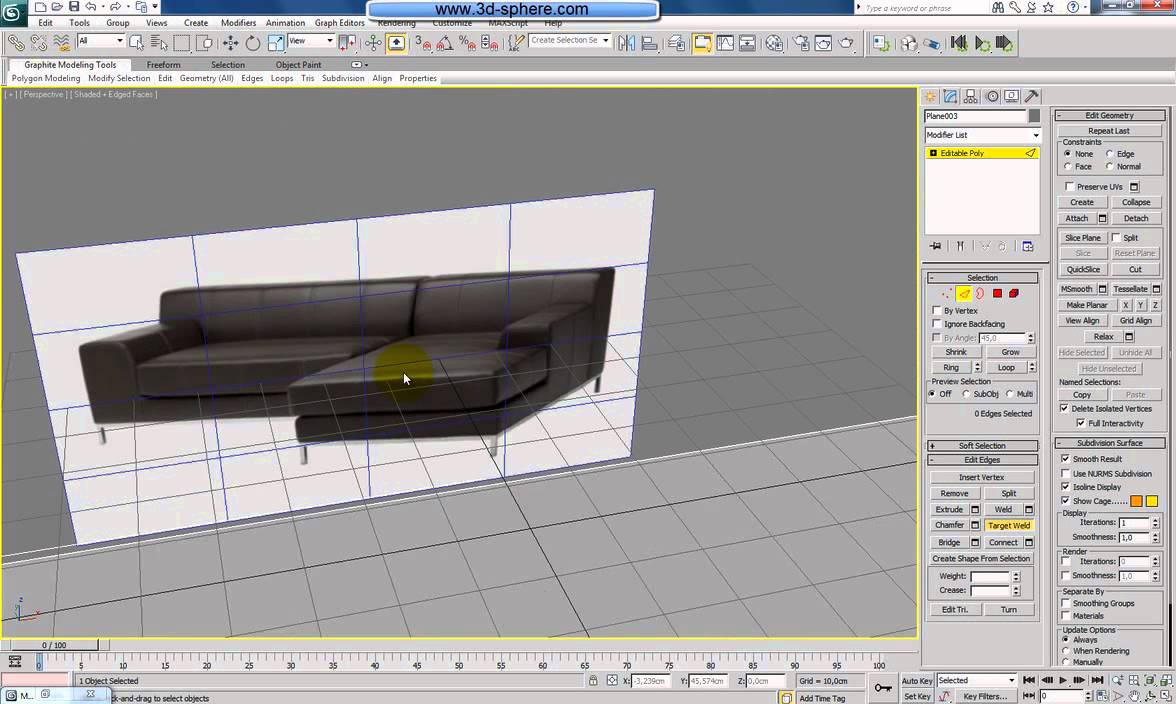The width and height of the screenshot is (1176, 704).
Task: Uncheck Delete Isolated Vertices
Action: click(x=1064, y=409)
